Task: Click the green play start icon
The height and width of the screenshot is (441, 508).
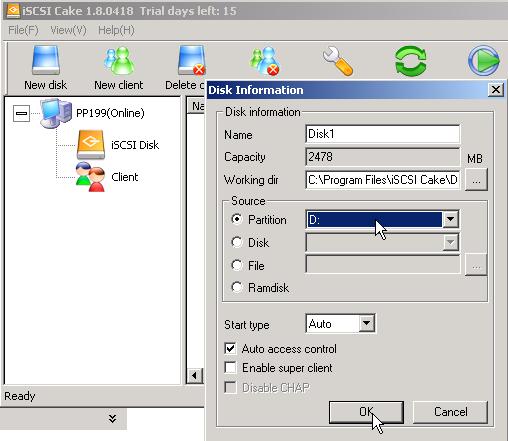Action: pos(484,61)
